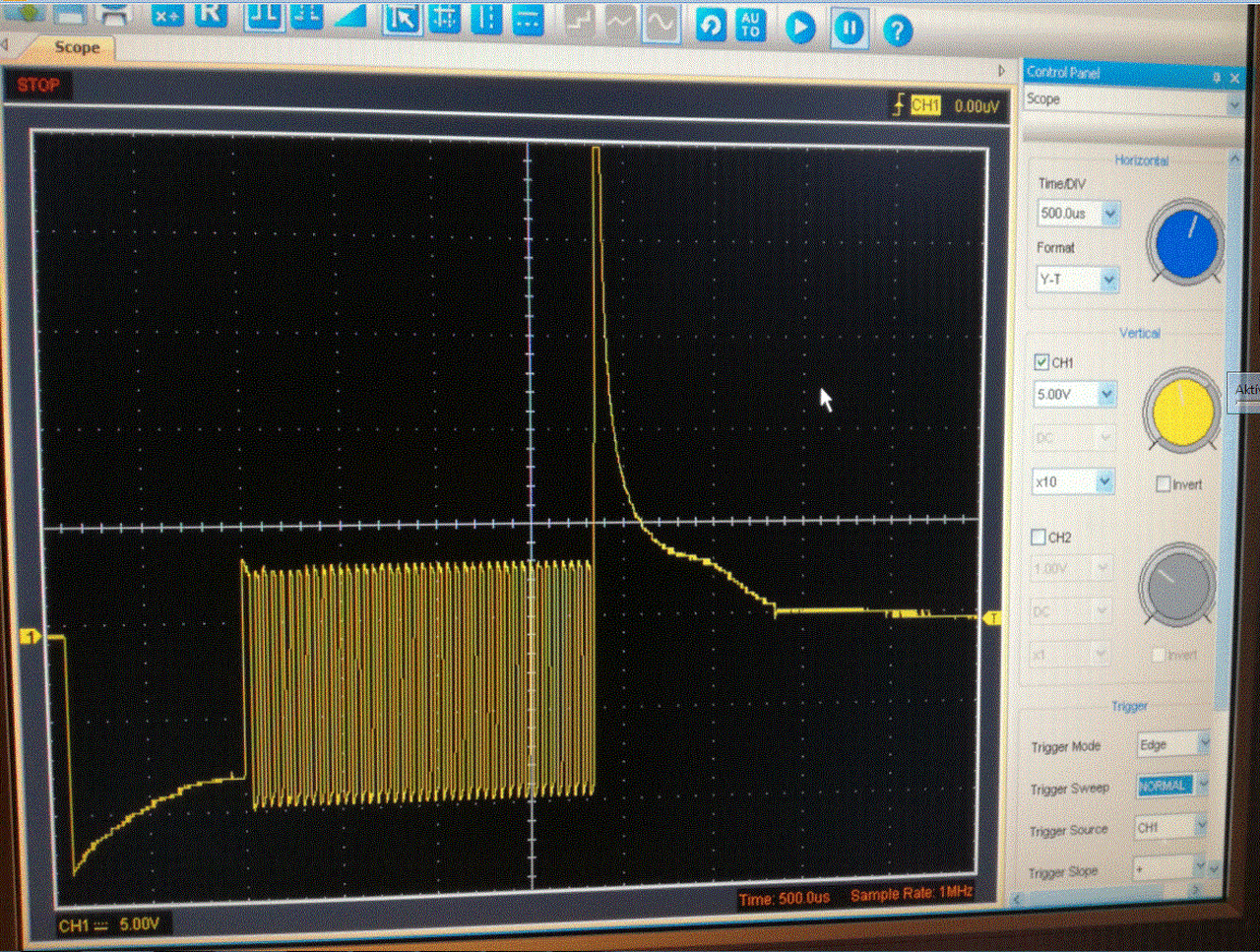Click the AUTO setup icon
1260x952 pixels.
pyautogui.click(x=751, y=26)
